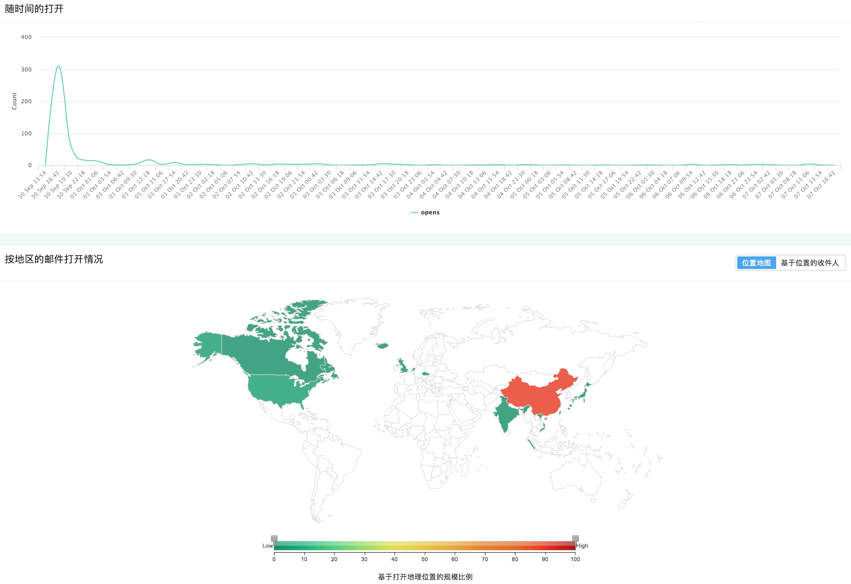Pick the yellow midpoint of the color scale
The width and height of the screenshot is (851, 584).
click(425, 547)
